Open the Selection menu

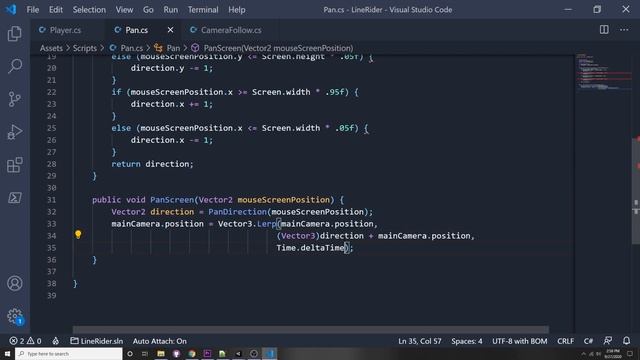(89, 9)
